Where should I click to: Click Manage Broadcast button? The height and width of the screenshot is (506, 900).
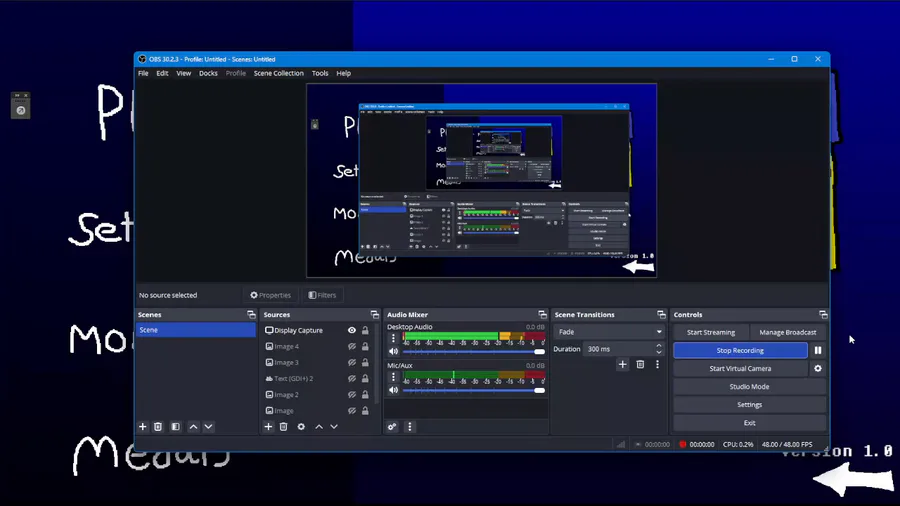(x=788, y=332)
